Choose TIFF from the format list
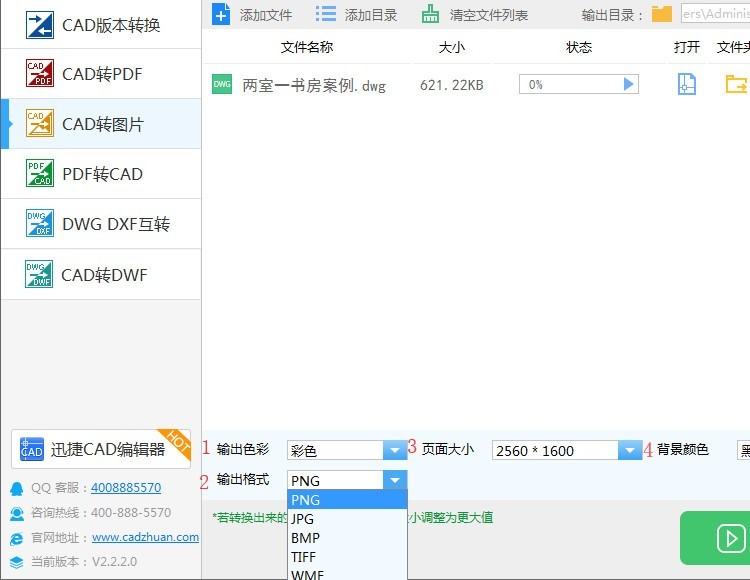 [348, 557]
